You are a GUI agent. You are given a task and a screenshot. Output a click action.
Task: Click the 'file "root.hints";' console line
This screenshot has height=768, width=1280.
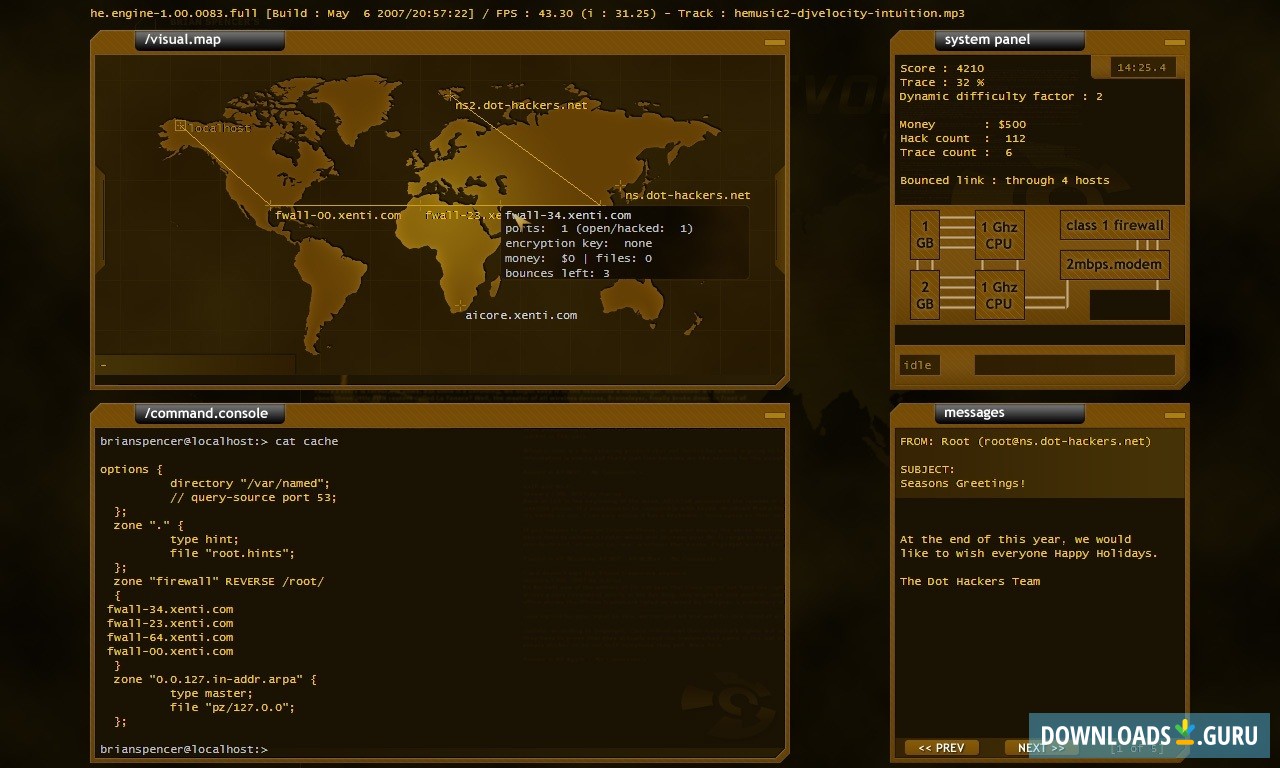233,553
